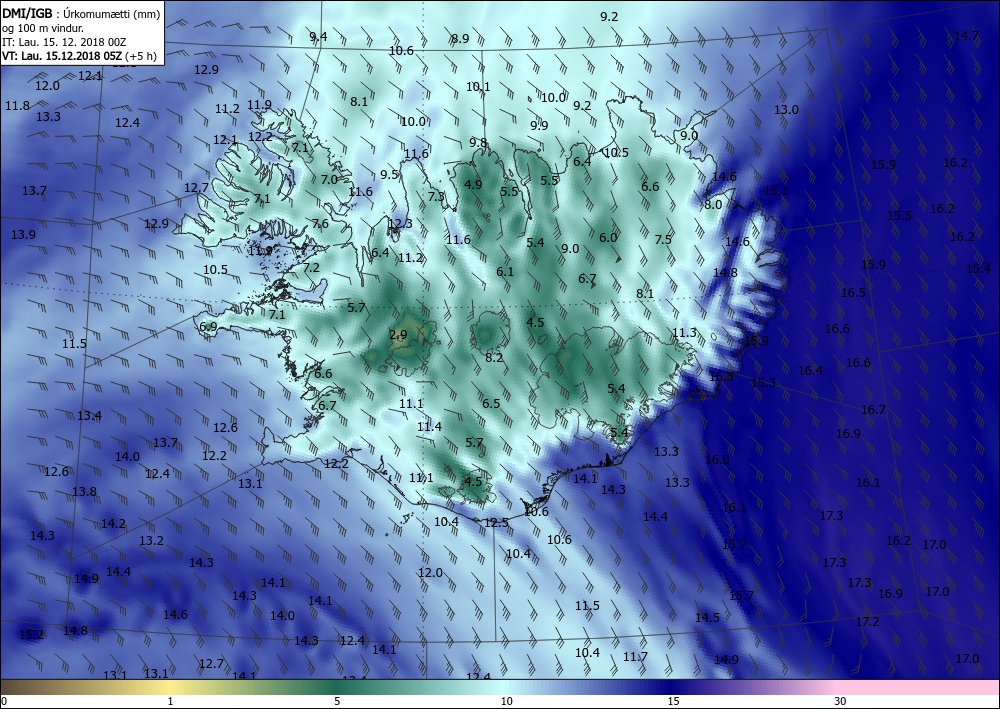Click the map value 6.9
The width and height of the screenshot is (1000, 709).
[209, 327]
